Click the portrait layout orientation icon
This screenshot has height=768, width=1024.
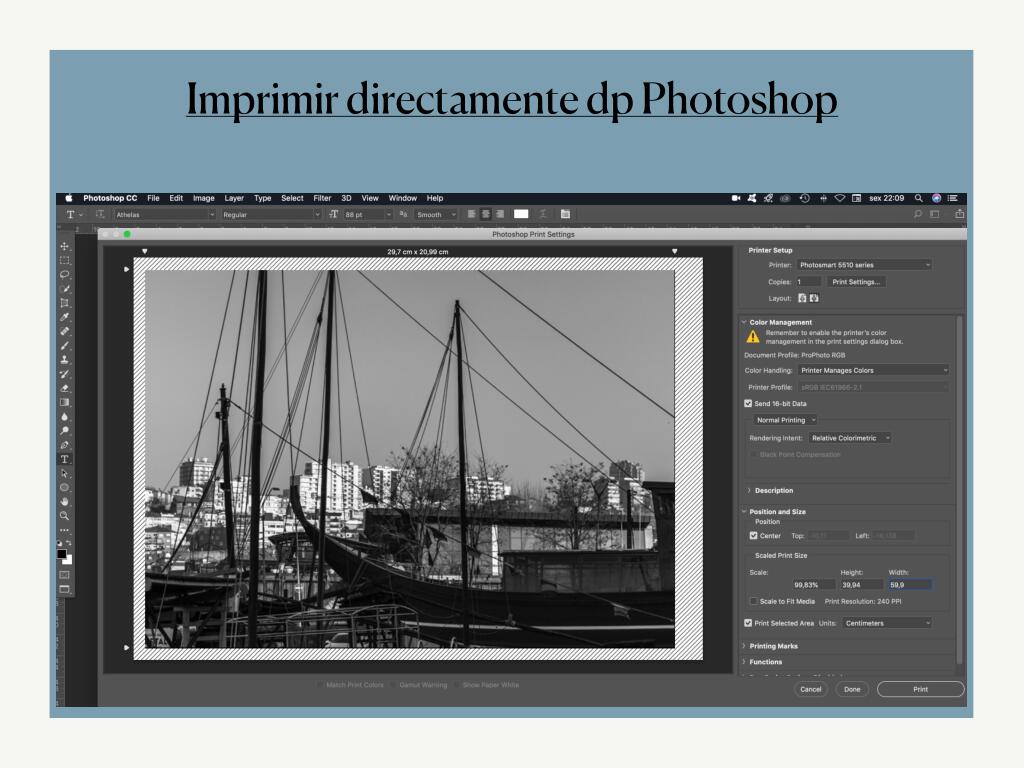coord(802,298)
